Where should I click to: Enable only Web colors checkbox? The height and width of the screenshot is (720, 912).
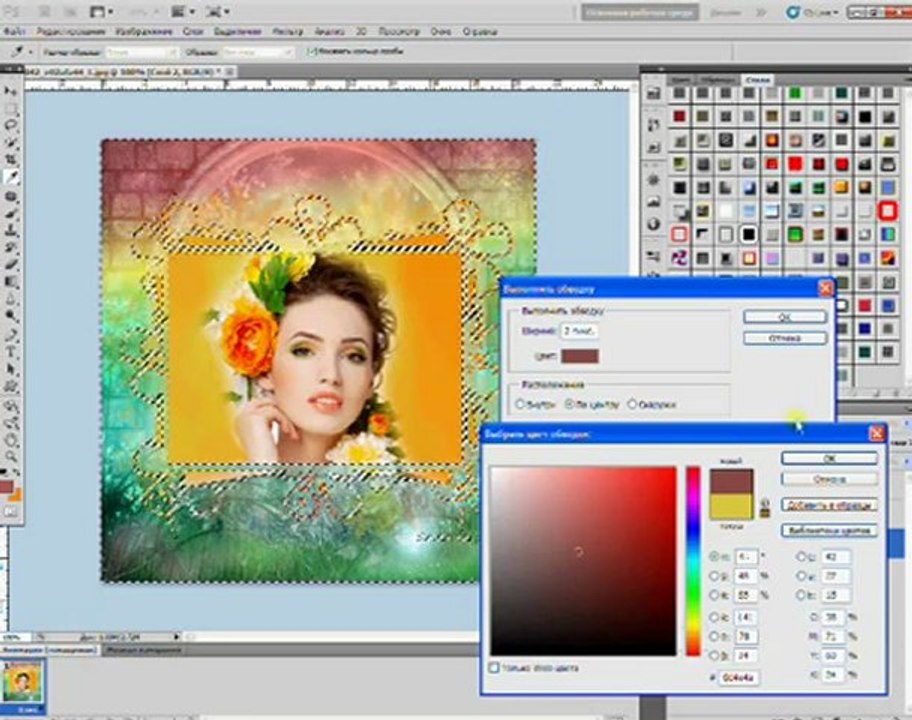click(494, 668)
